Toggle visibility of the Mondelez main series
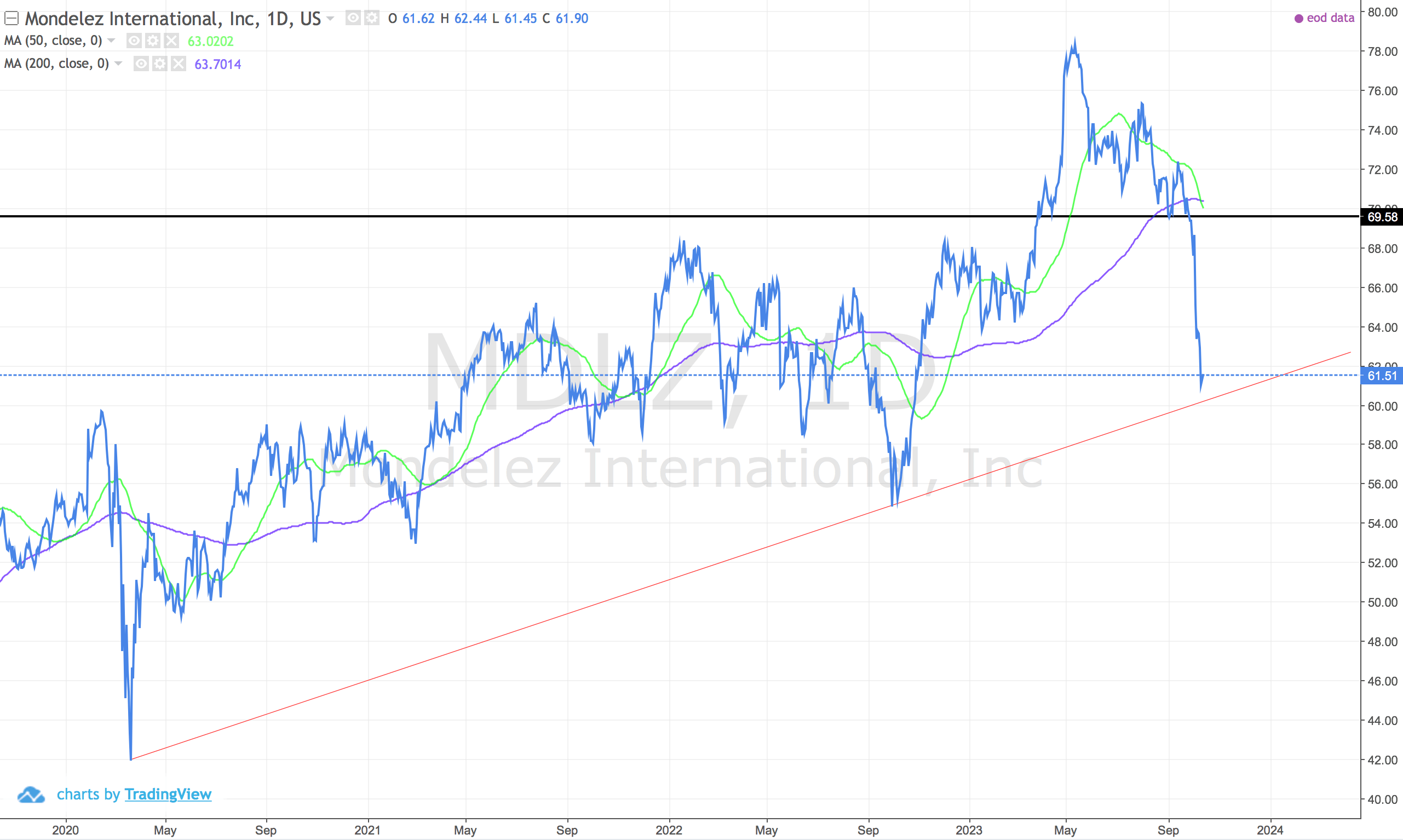Screen dimensions: 1403x840 click(353, 18)
